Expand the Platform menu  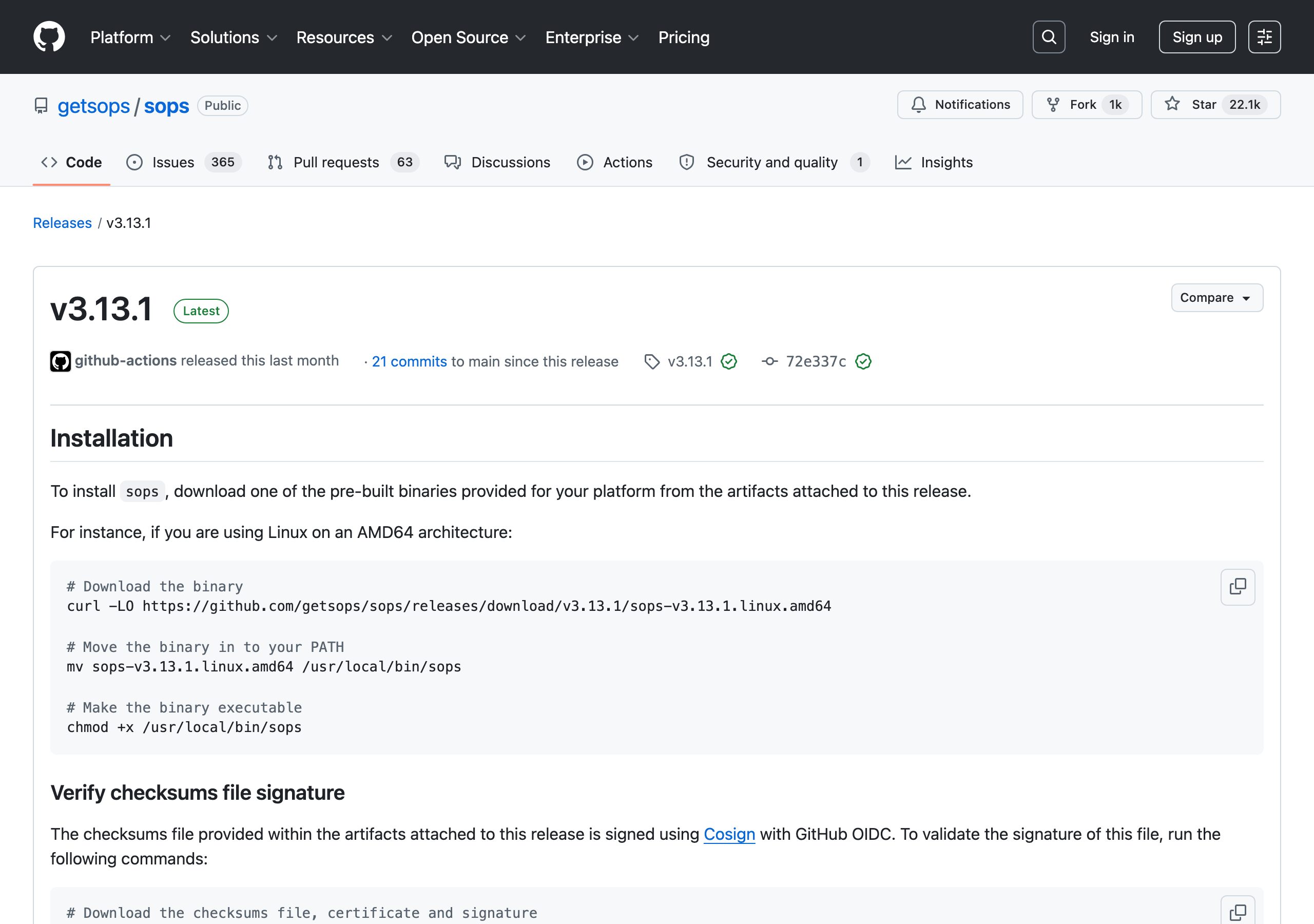[x=130, y=37]
